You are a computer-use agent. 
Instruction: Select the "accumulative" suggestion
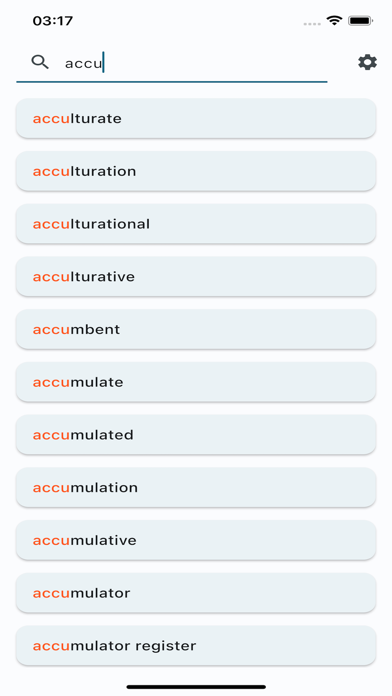point(196,540)
